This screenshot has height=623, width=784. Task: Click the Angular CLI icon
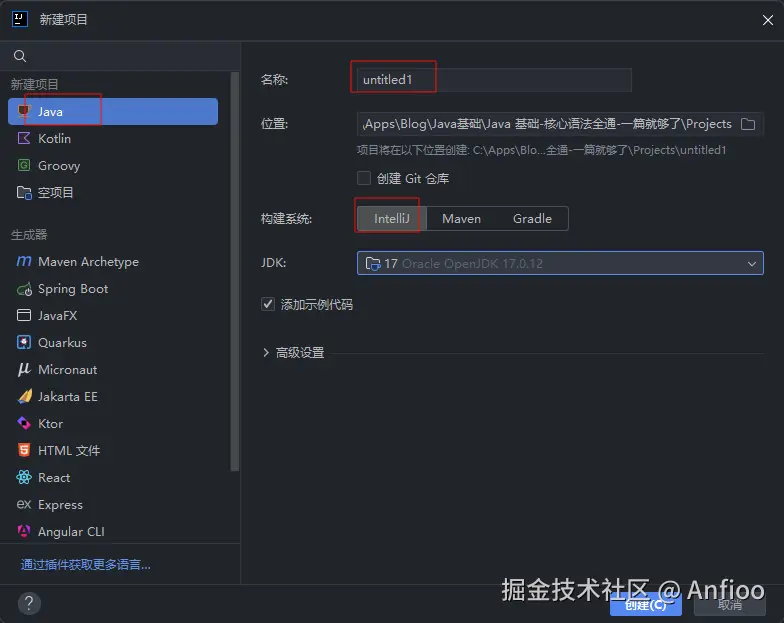(24, 531)
